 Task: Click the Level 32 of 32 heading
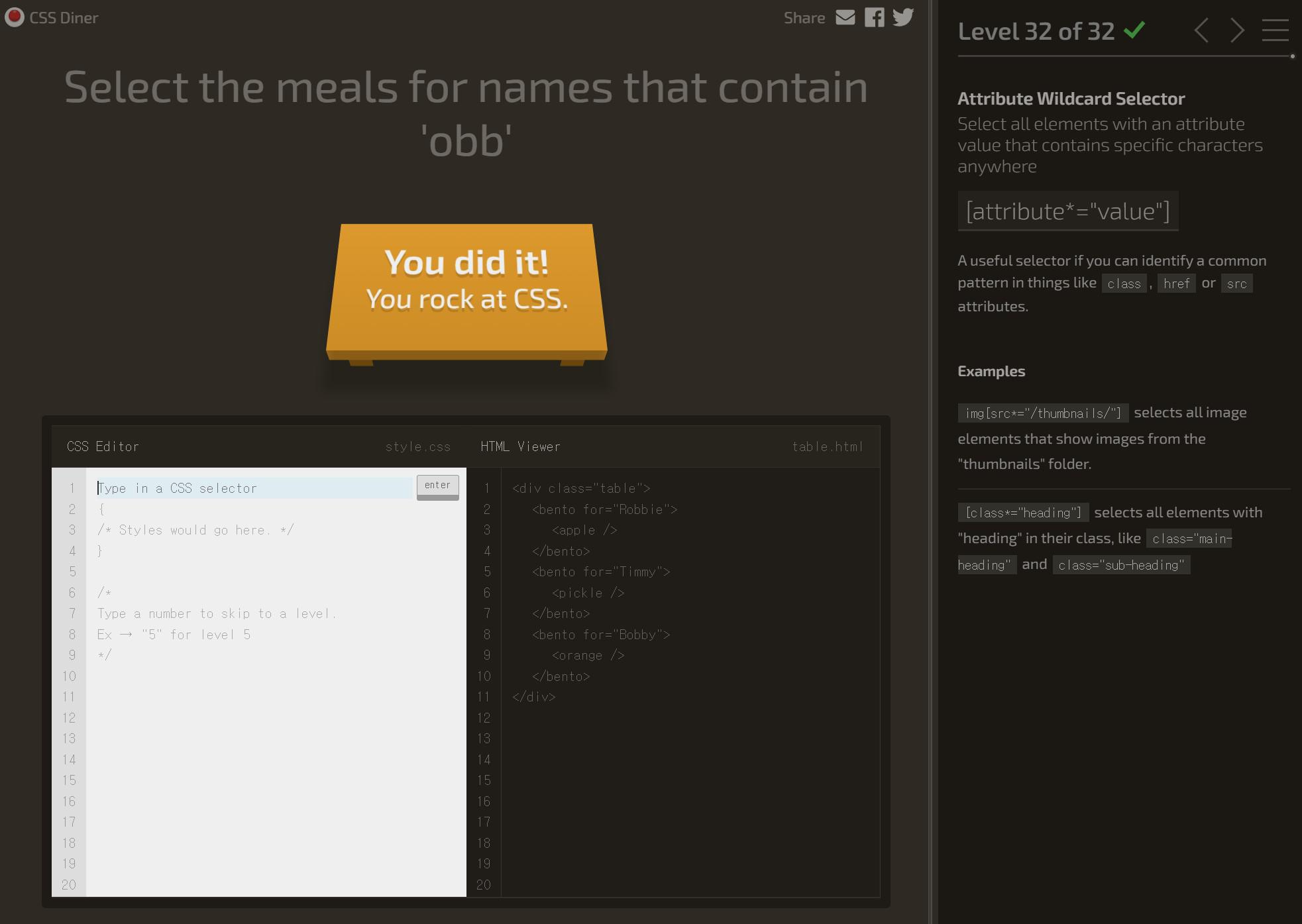click(1036, 31)
